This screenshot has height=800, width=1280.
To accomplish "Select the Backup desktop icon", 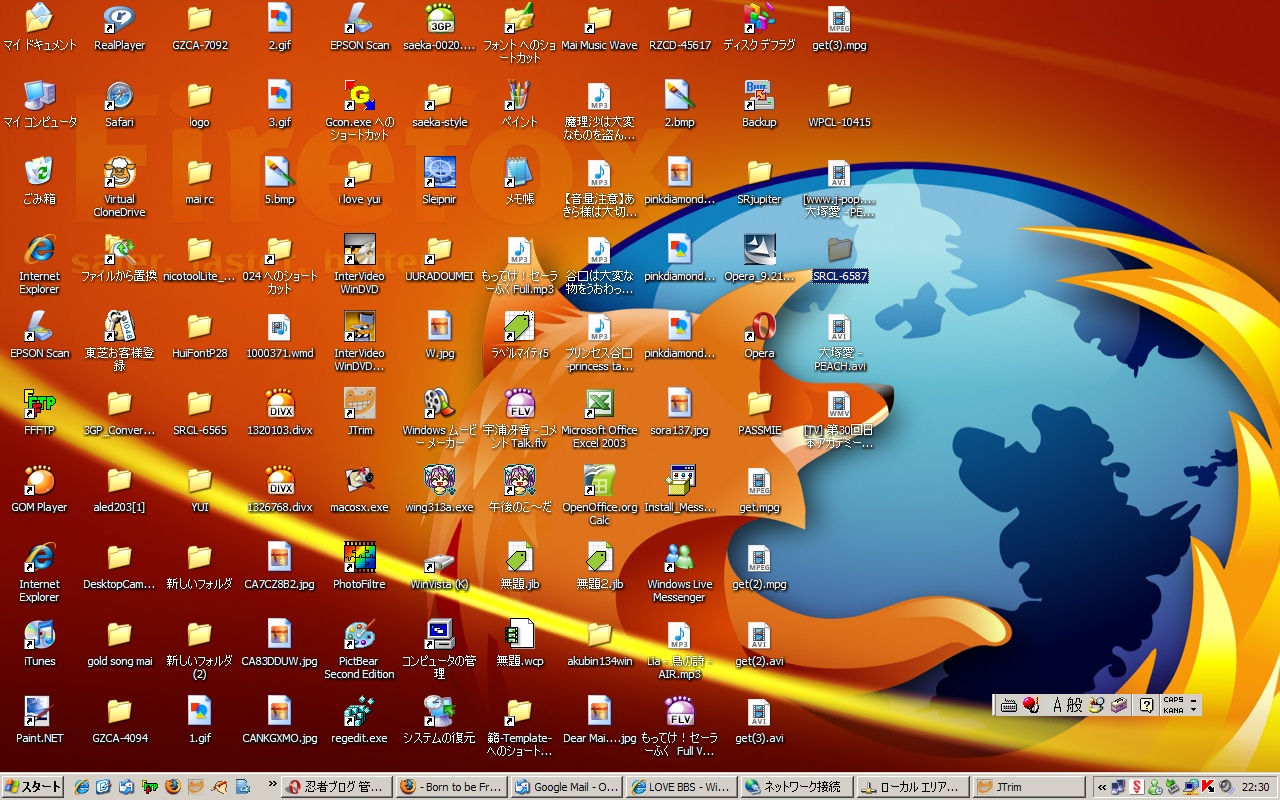I will [x=759, y=104].
